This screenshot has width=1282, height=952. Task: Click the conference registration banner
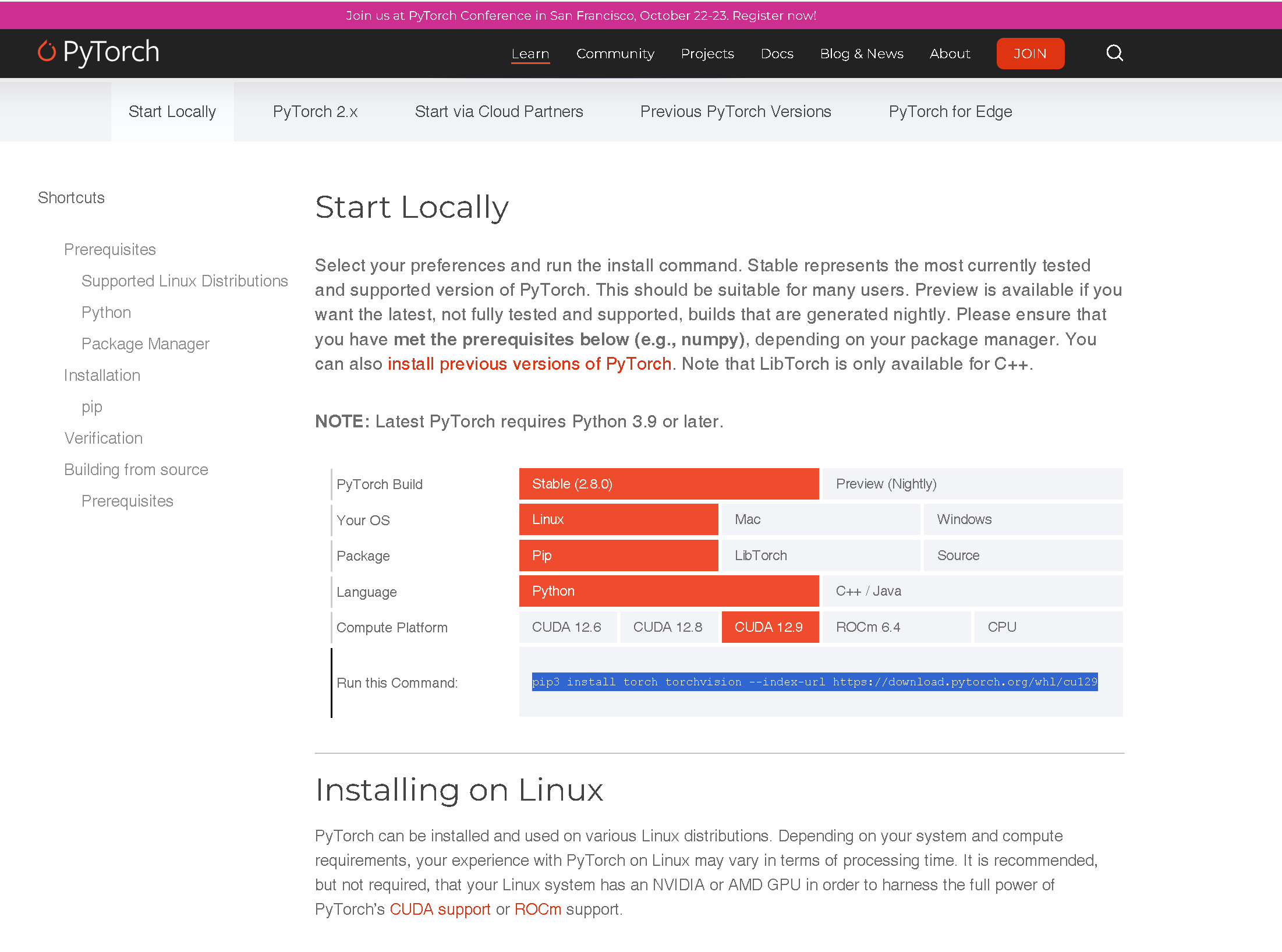pos(581,15)
